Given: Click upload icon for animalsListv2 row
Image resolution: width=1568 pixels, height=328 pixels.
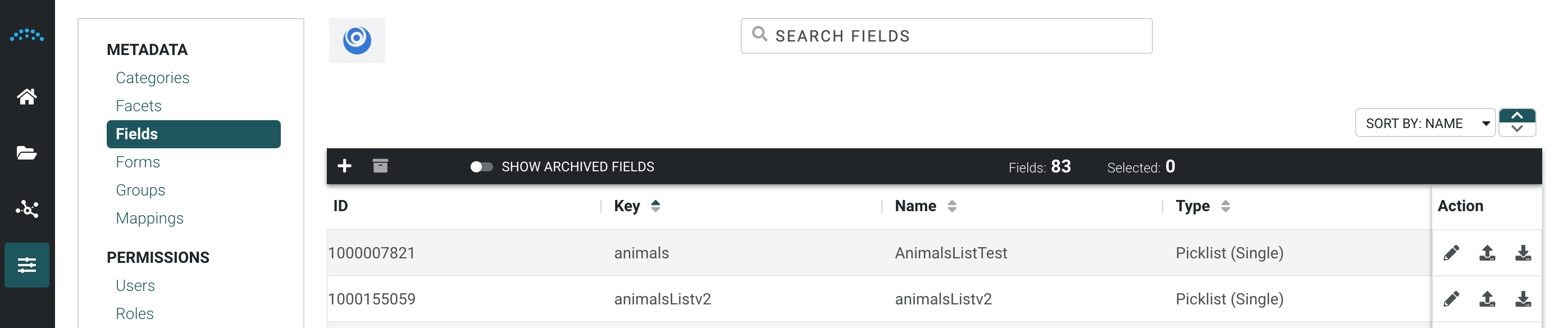Looking at the screenshot, I should coord(1487,299).
